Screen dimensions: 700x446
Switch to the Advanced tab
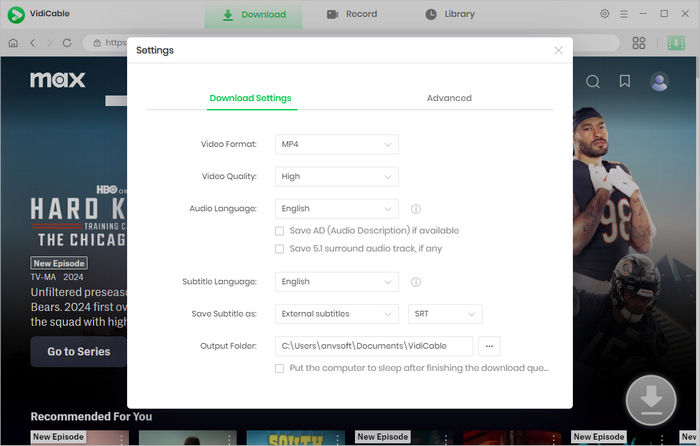(x=449, y=98)
